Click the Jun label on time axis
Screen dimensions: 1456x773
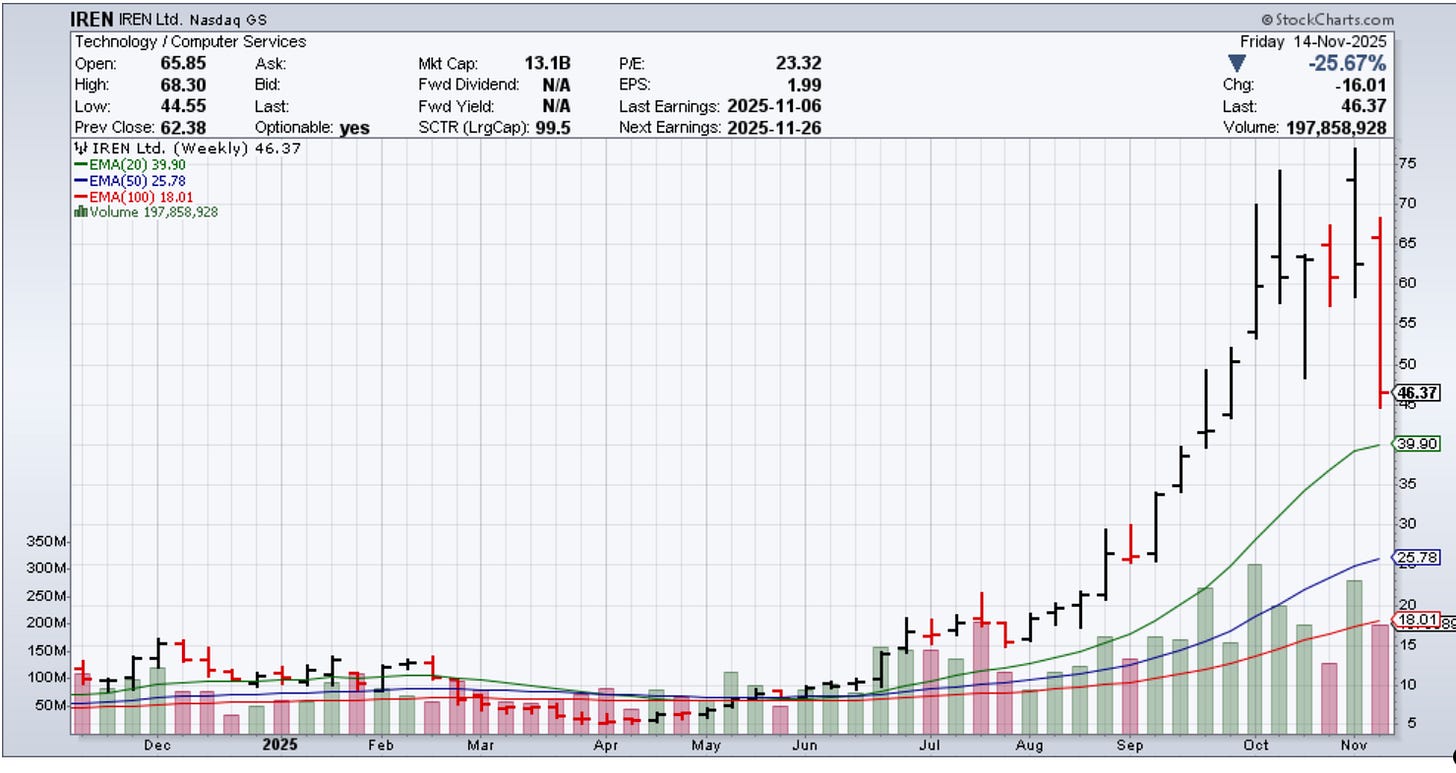point(804,745)
